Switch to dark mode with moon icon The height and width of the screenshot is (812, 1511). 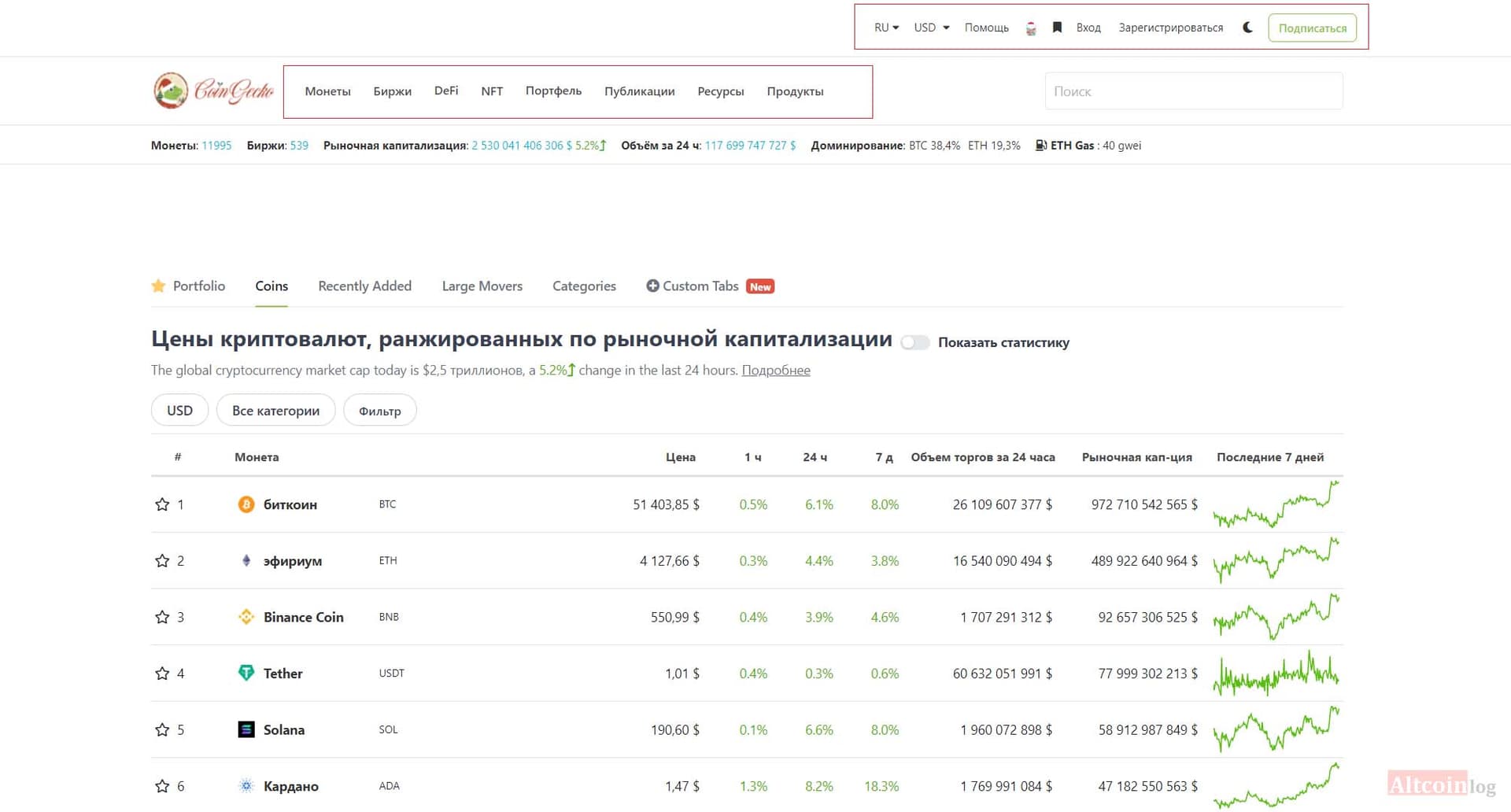click(1247, 28)
